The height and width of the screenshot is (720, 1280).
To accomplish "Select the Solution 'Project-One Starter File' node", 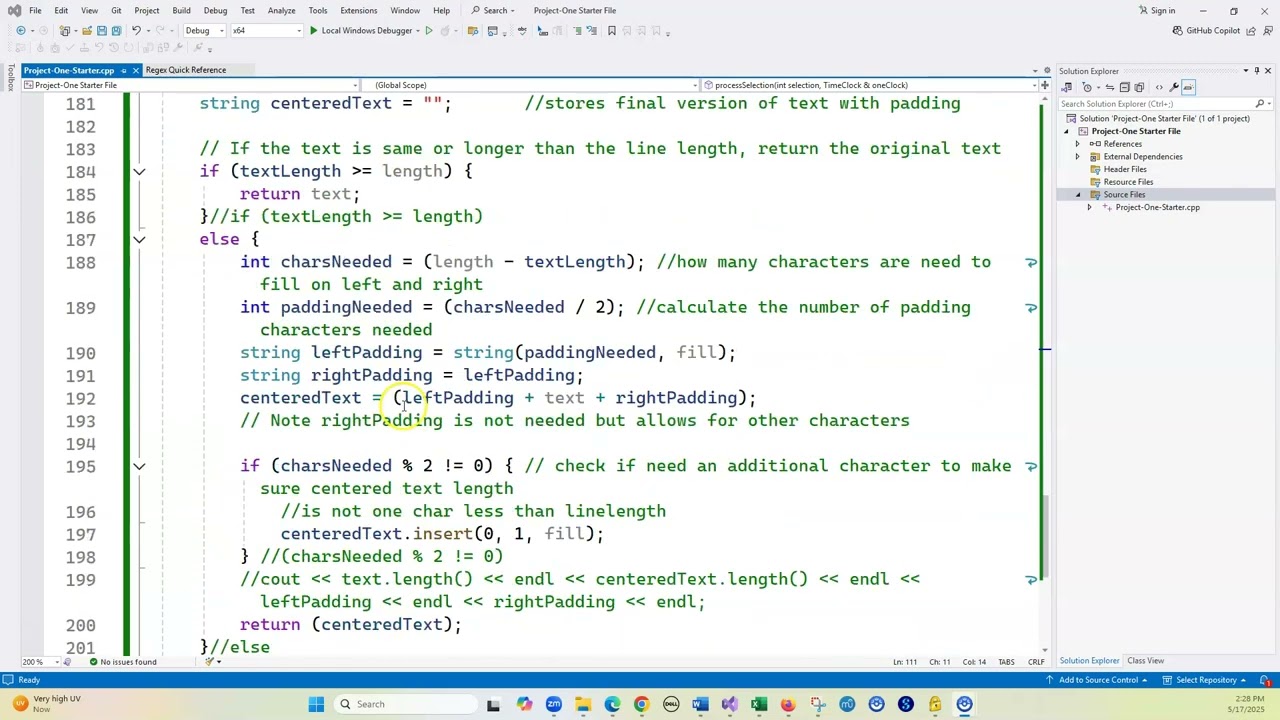I will [1164, 118].
